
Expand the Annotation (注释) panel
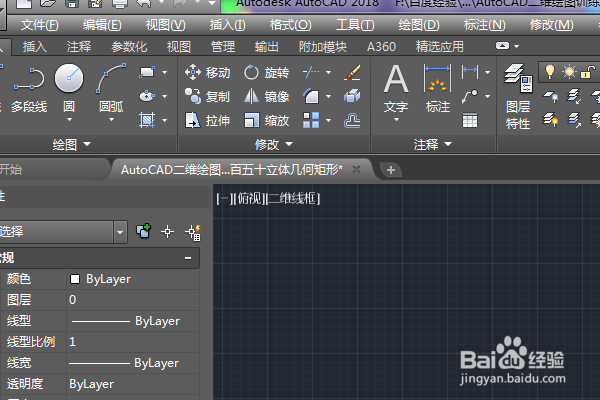433,144
